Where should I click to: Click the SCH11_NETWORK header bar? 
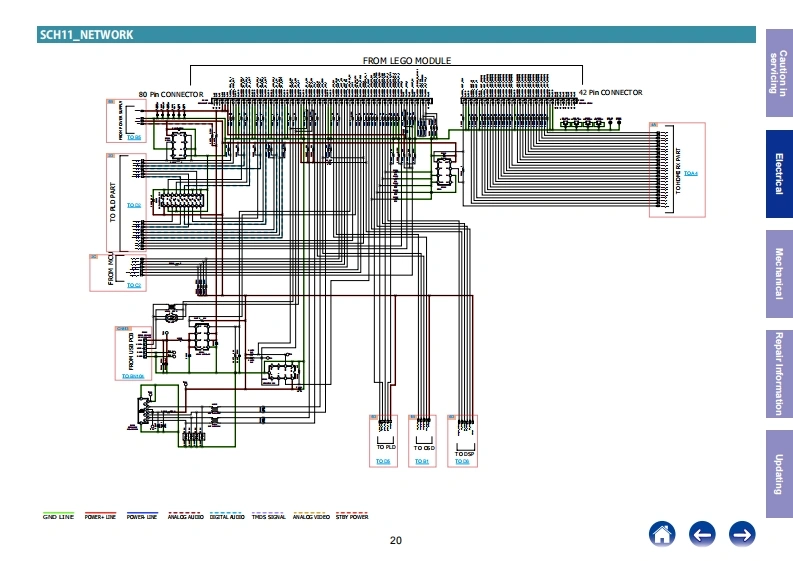[396, 34]
